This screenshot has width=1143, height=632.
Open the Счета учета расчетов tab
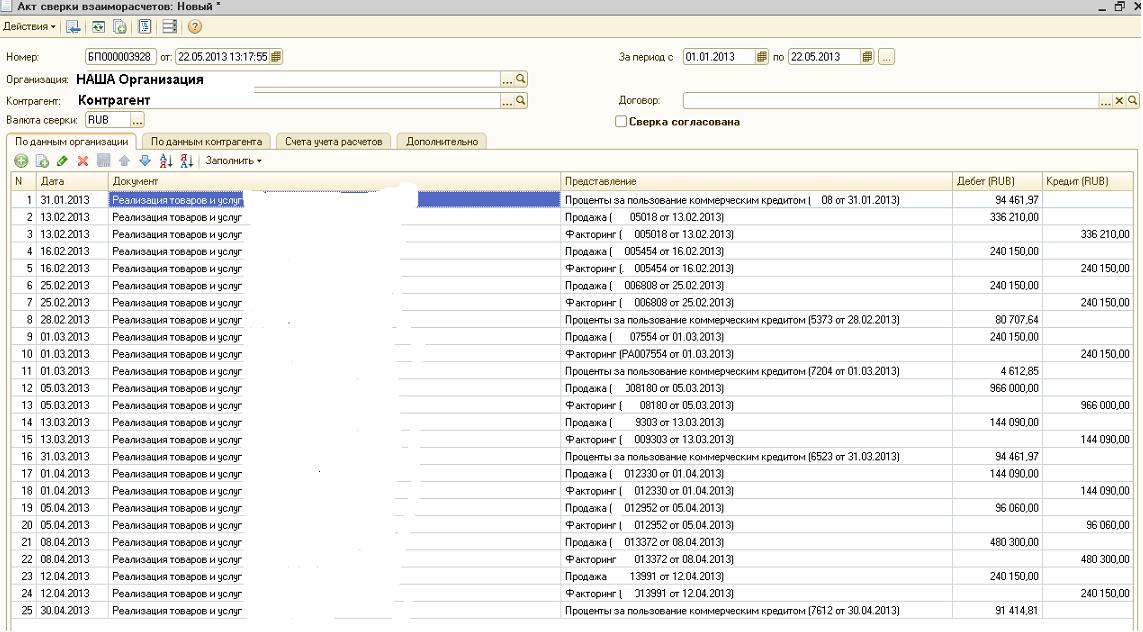pos(334,141)
